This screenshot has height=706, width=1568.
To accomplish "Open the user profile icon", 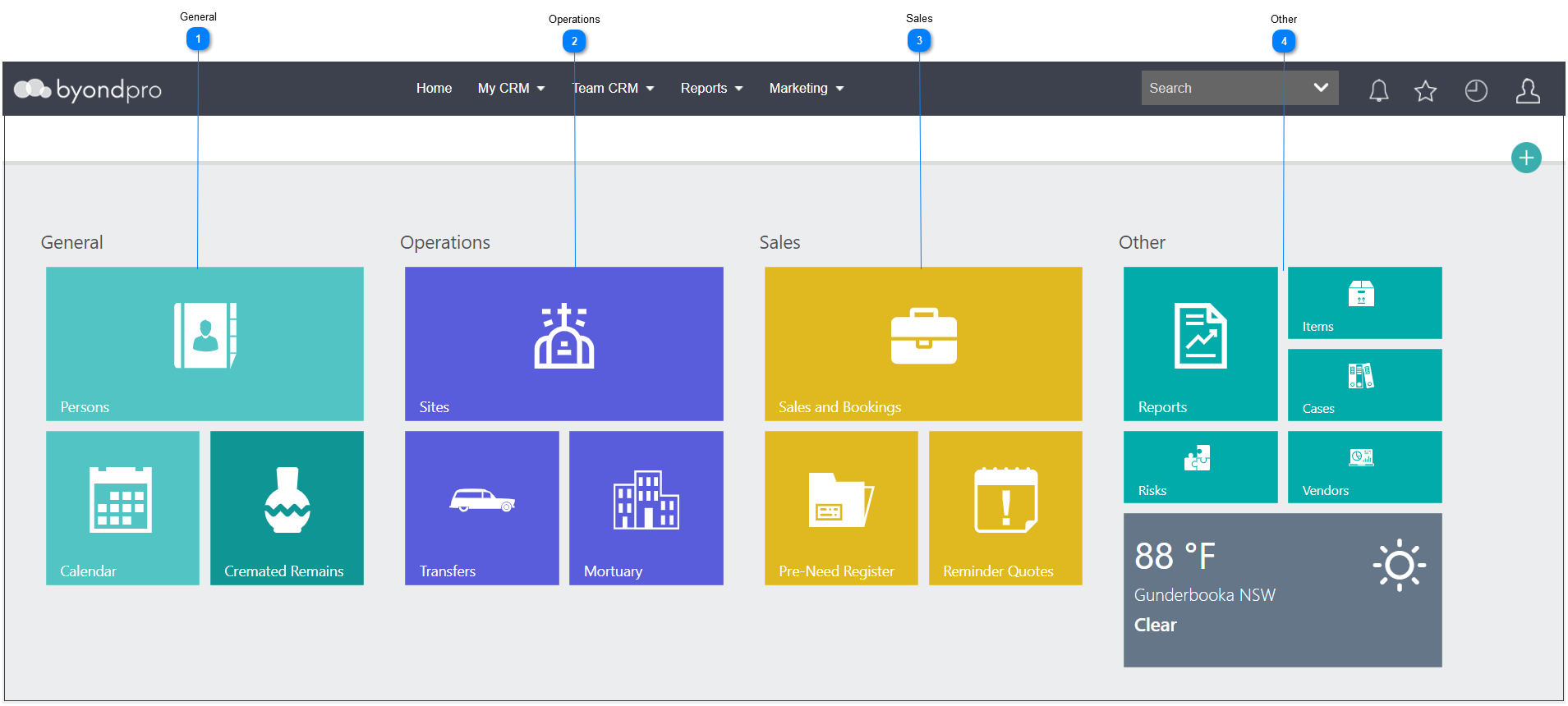I will [x=1528, y=90].
